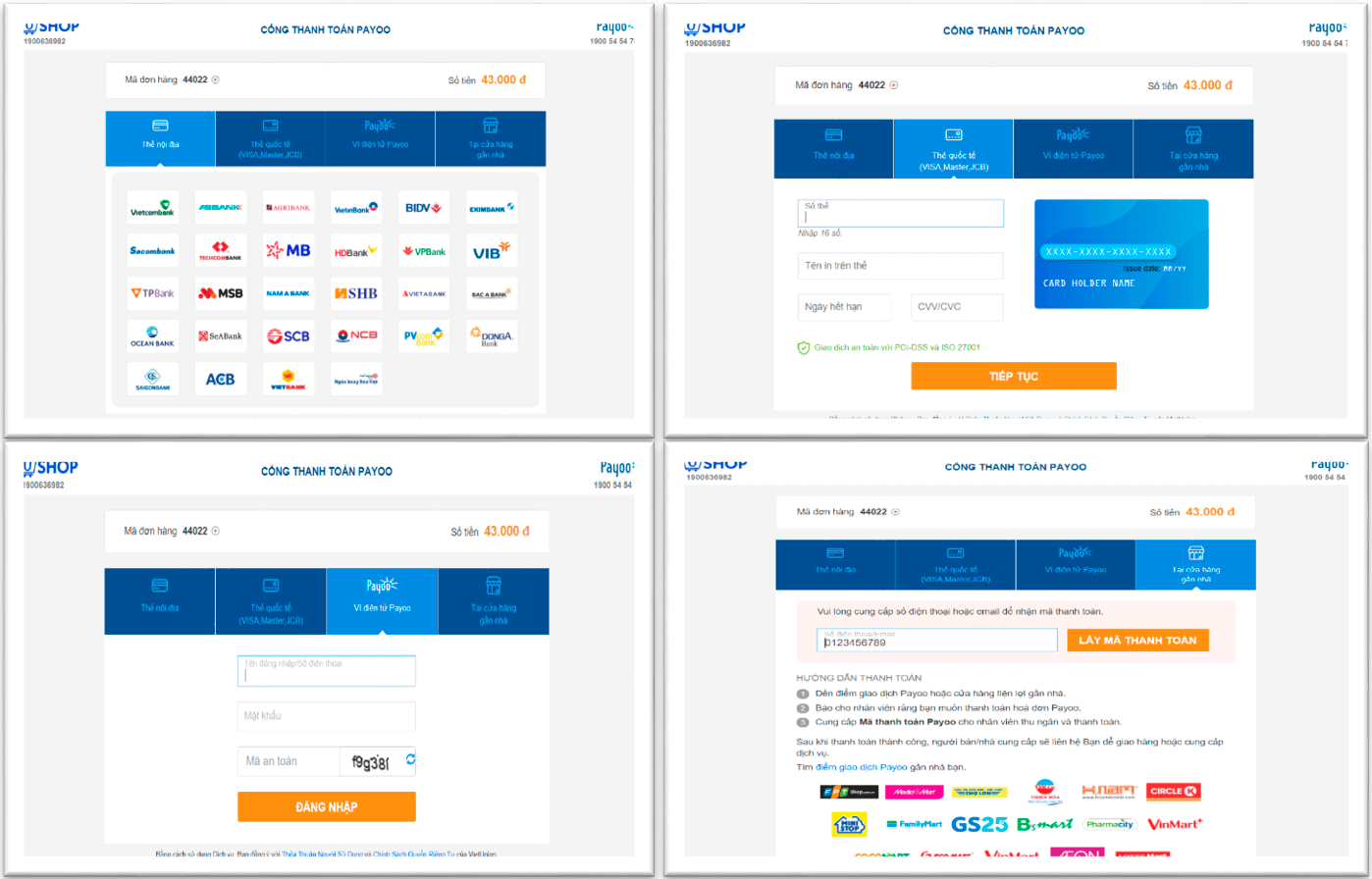Screen dimensions: 1372x879
Task: Choose the Saigonbank logo
Action: pyautogui.click(x=152, y=379)
